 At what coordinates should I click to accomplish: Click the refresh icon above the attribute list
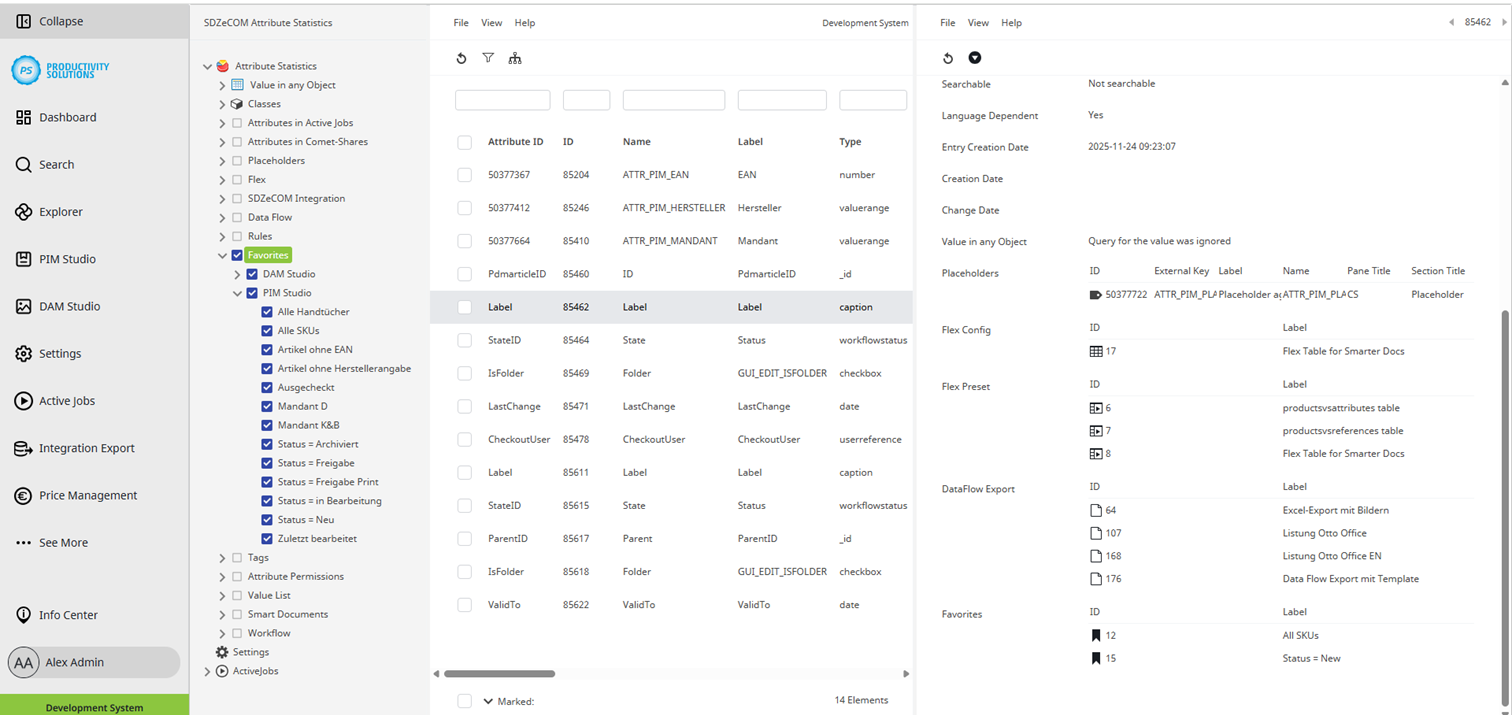(461, 58)
